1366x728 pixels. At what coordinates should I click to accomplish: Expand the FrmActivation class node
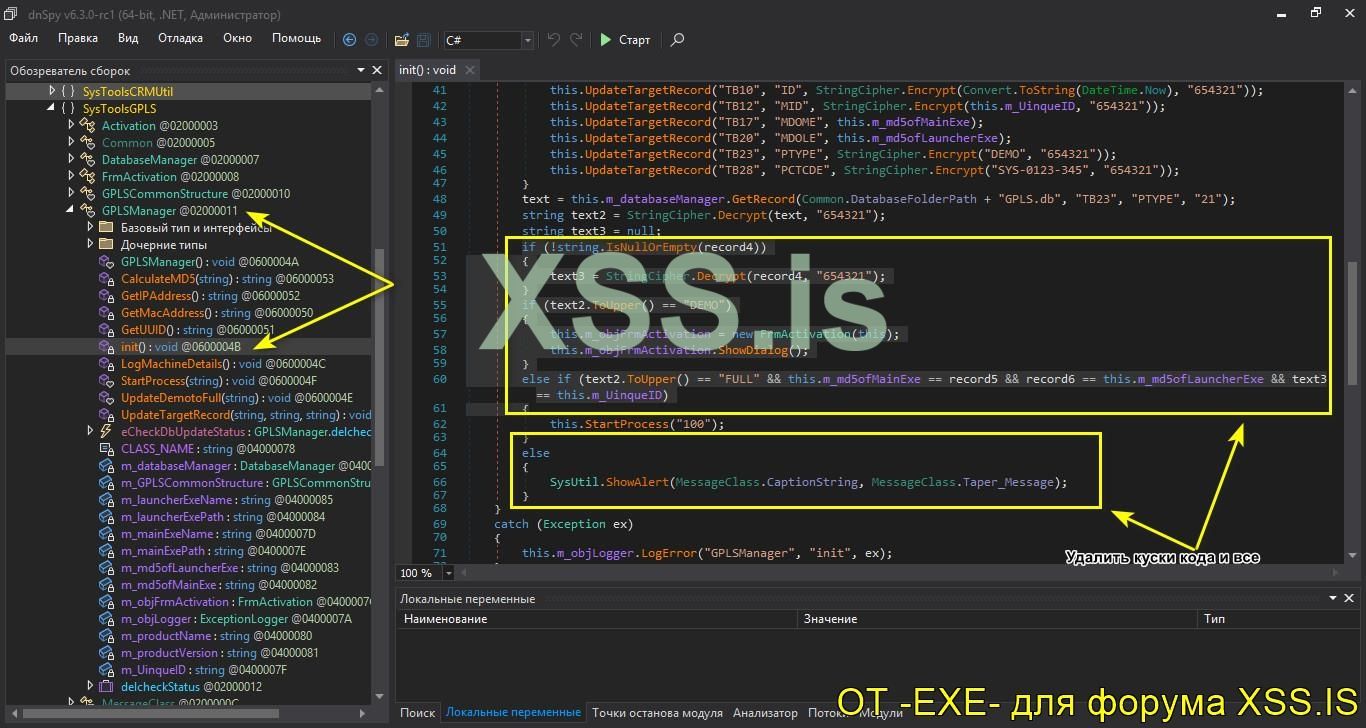(x=71, y=176)
